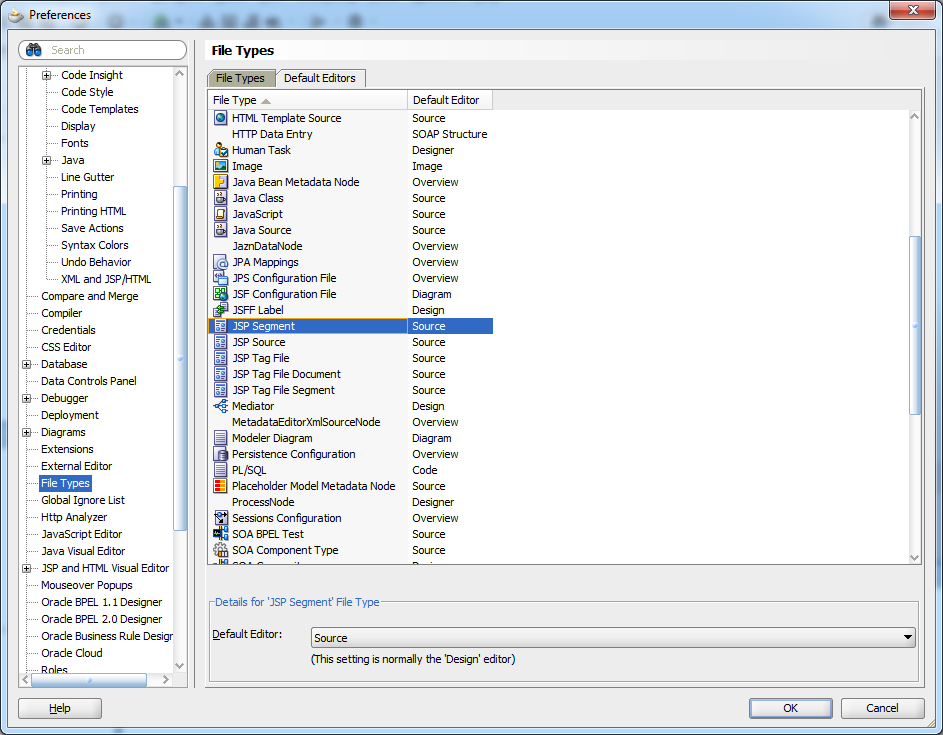943x735 pixels.
Task: Click the SOA BPEL Test icon
Action: [x=219, y=534]
